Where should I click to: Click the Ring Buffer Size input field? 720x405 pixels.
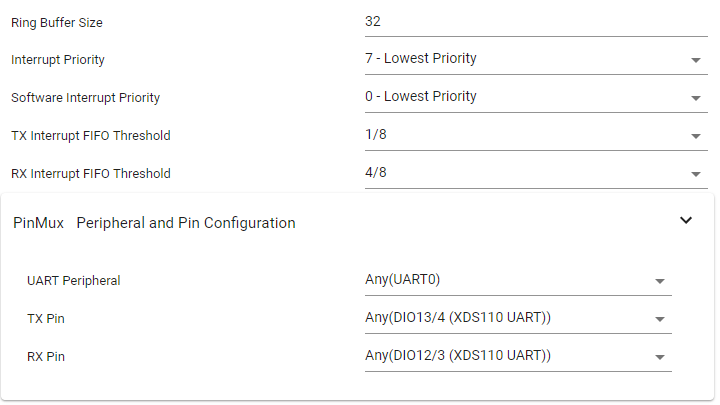tap(535, 21)
